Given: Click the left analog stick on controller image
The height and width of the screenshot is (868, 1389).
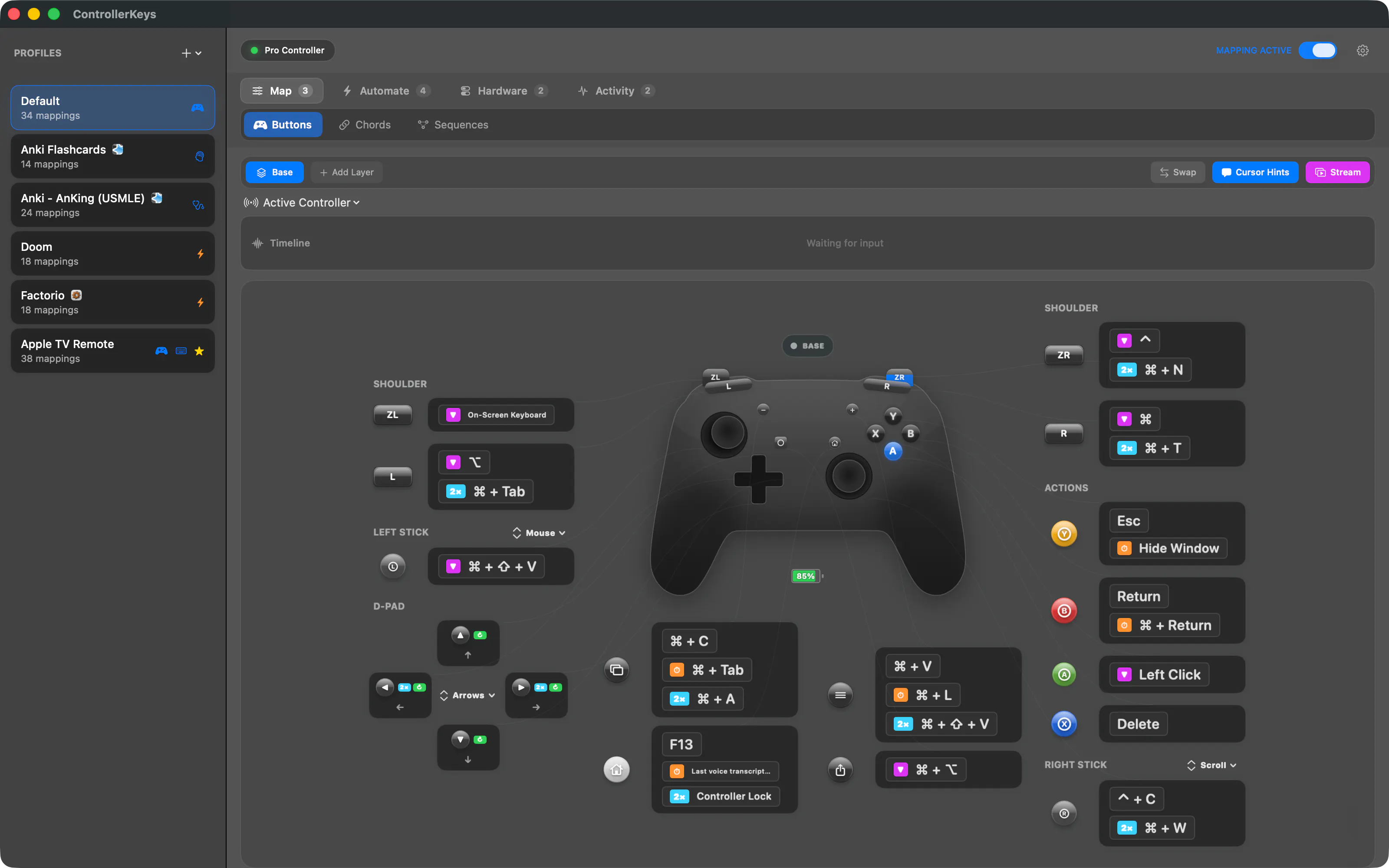Looking at the screenshot, I should tap(724, 434).
